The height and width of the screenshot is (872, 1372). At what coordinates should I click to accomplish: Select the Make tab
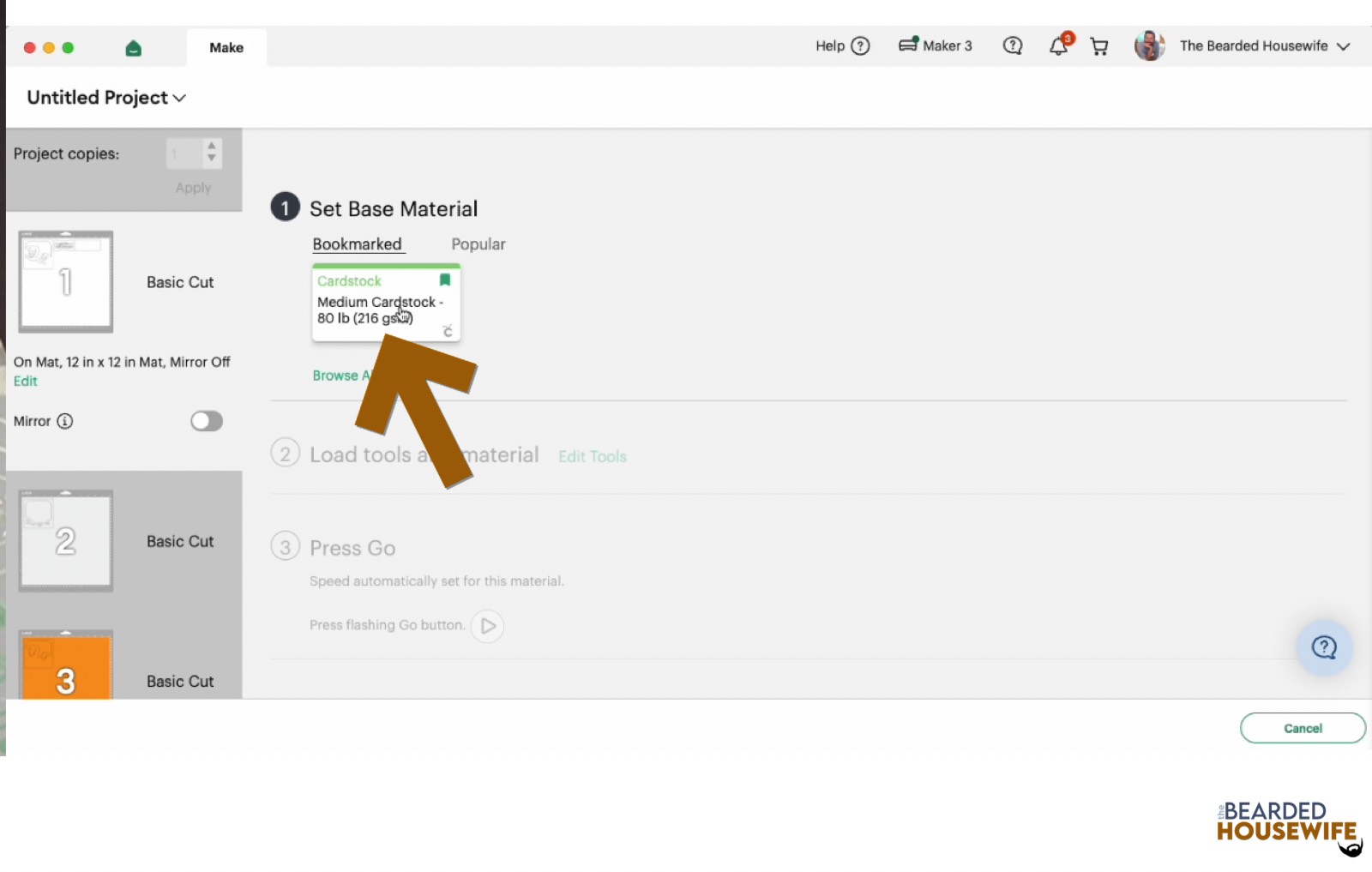pos(226,48)
